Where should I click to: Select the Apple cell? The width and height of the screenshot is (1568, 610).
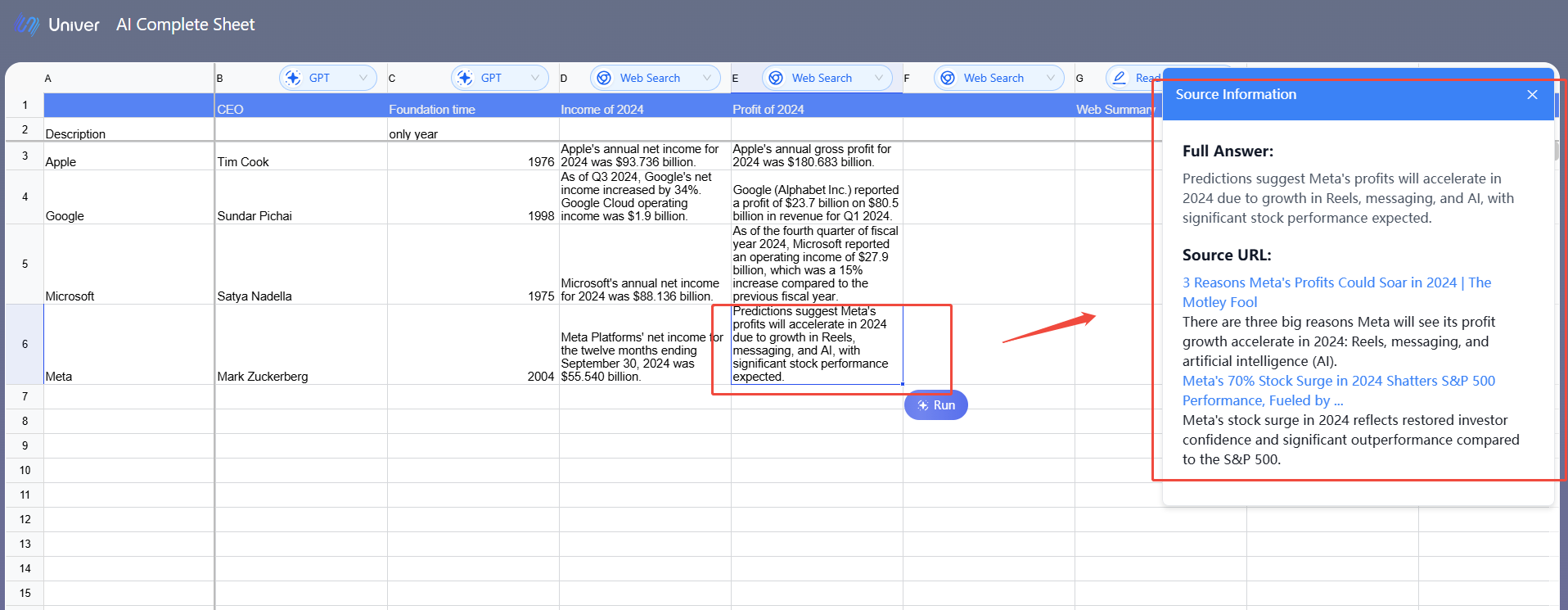(129, 156)
